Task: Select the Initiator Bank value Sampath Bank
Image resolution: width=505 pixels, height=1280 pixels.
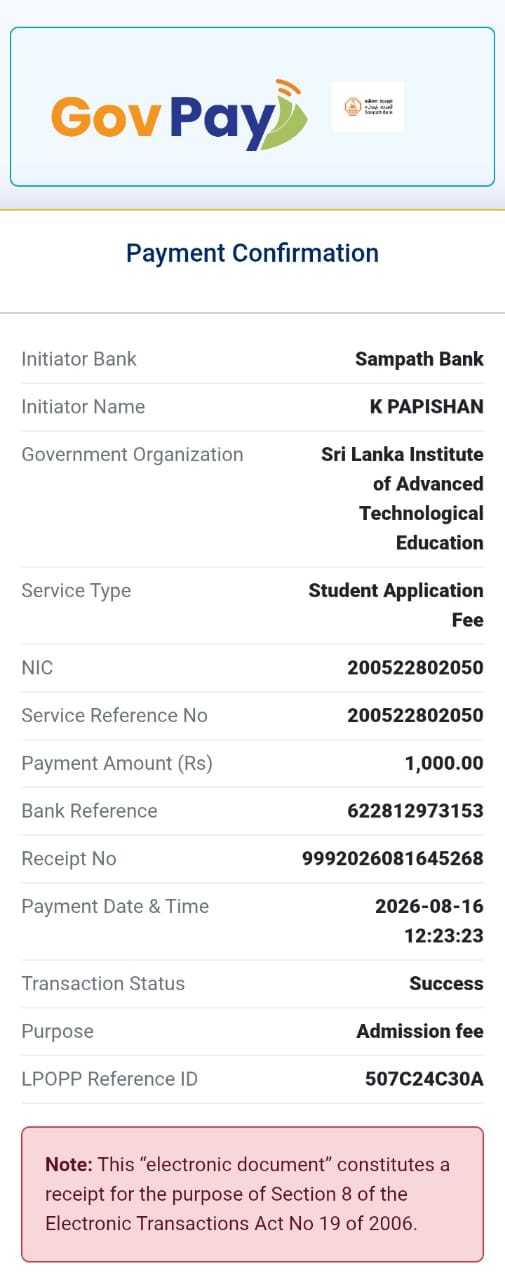Action: click(x=419, y=359)
